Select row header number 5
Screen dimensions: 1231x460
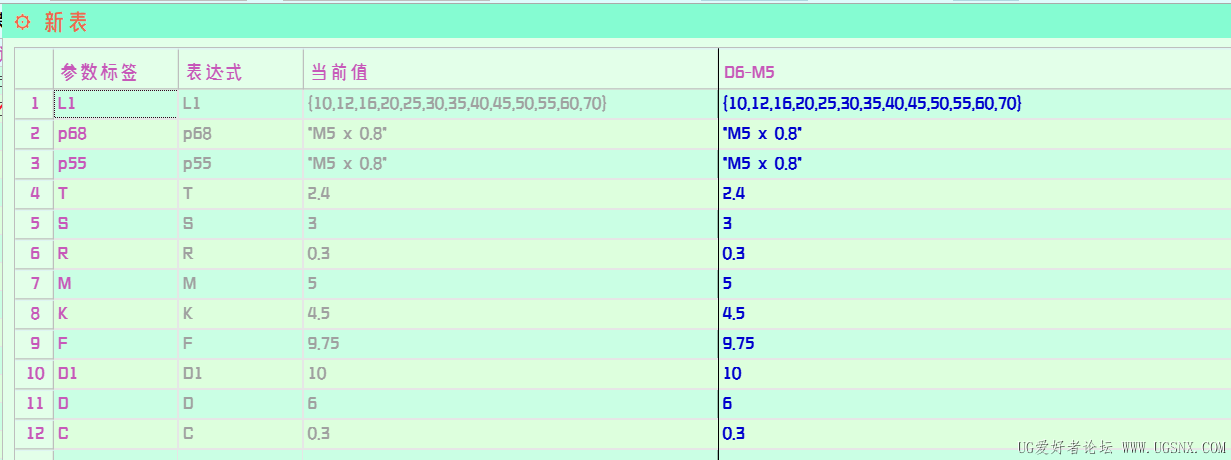click(x=34, y=224)
